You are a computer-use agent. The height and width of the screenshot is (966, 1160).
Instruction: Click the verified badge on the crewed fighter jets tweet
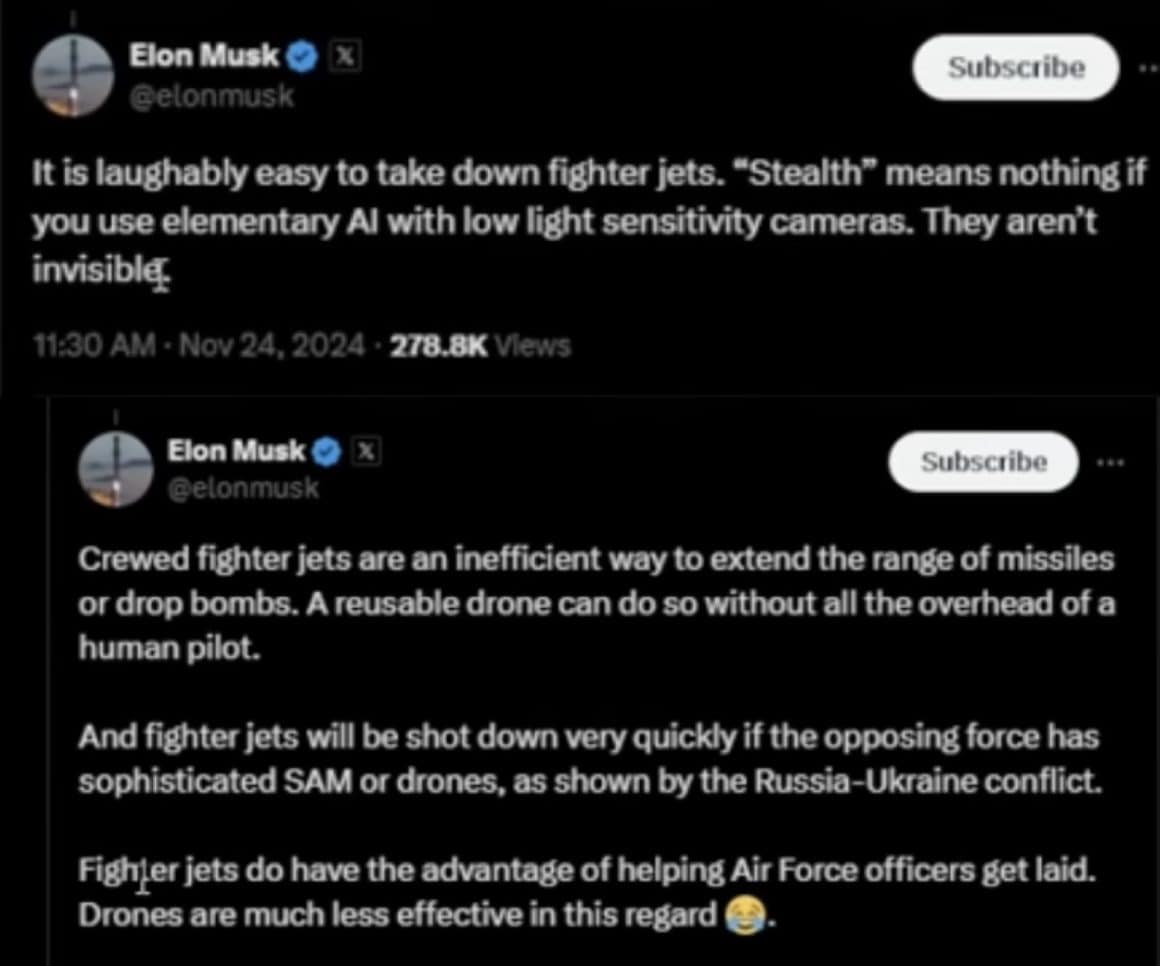click(x=327, y=452)
